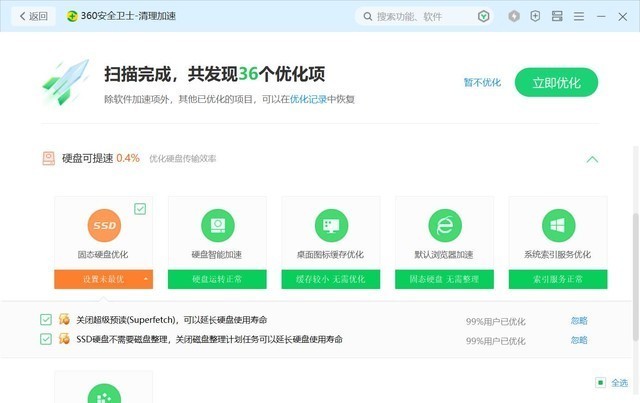Open the hamburger main menu
640x403 pixels.
(579, 16)
